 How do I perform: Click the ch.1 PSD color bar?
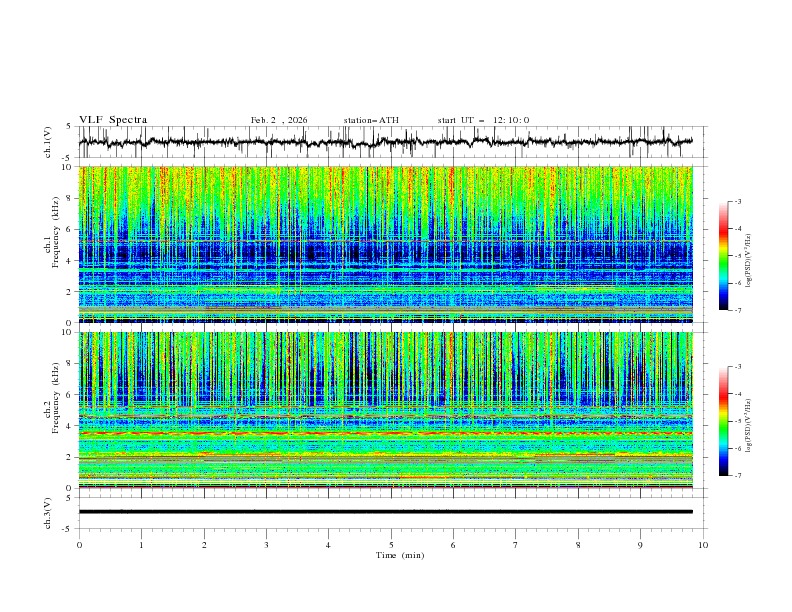(723, 256)
